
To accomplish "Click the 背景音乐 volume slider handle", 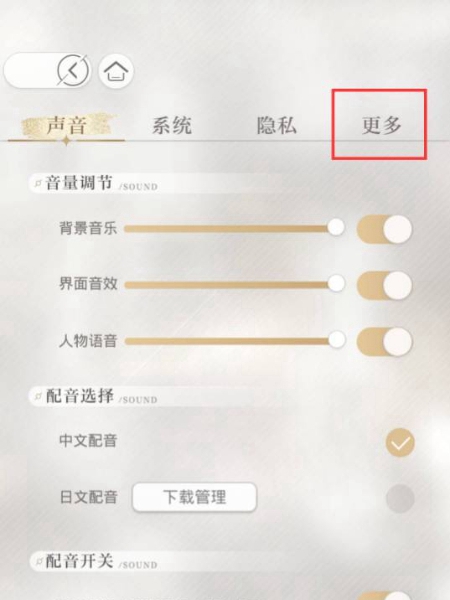I will 336,227.
